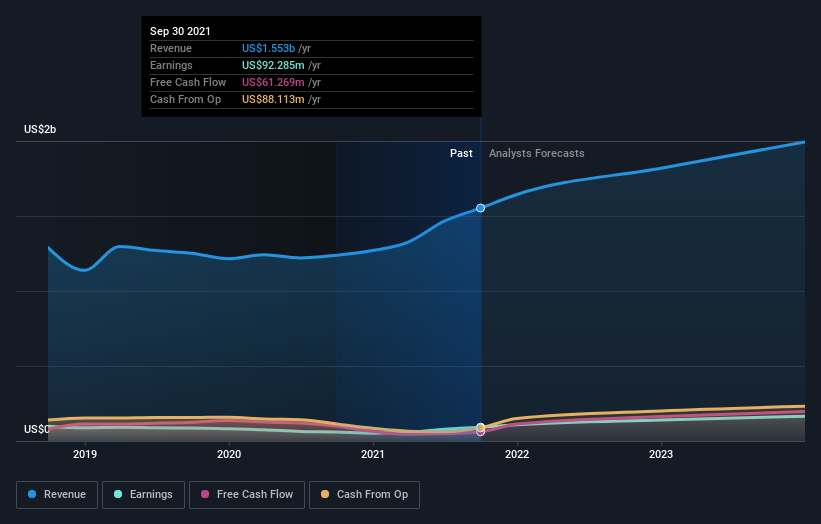Viewport: 821px width, 524px height.
Task: Click the US$1.553b revenue value
Action: pyautogui.click(x=268, y=48)
